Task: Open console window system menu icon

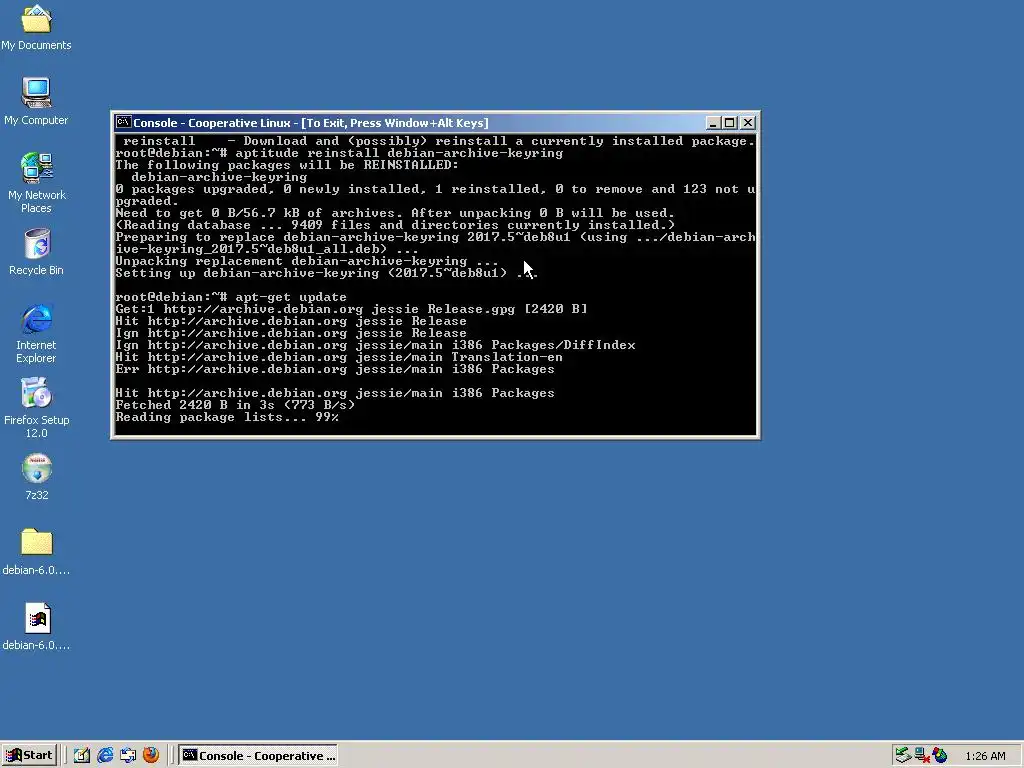Action: click(x=122, y=122)
